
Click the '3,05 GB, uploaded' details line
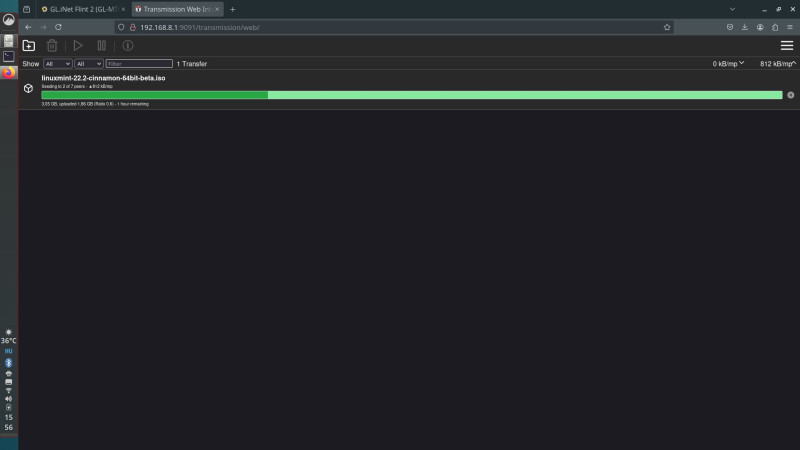[95, 104]
